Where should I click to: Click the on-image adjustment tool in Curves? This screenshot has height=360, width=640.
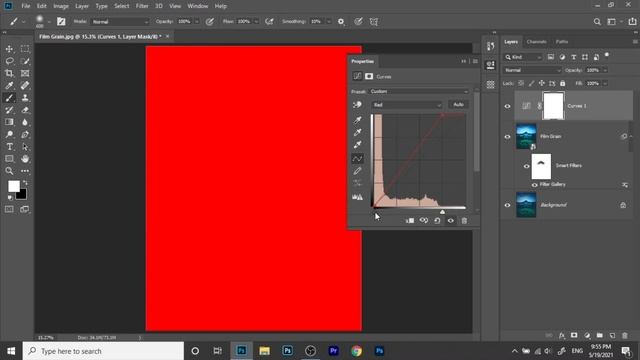(357, 105)
